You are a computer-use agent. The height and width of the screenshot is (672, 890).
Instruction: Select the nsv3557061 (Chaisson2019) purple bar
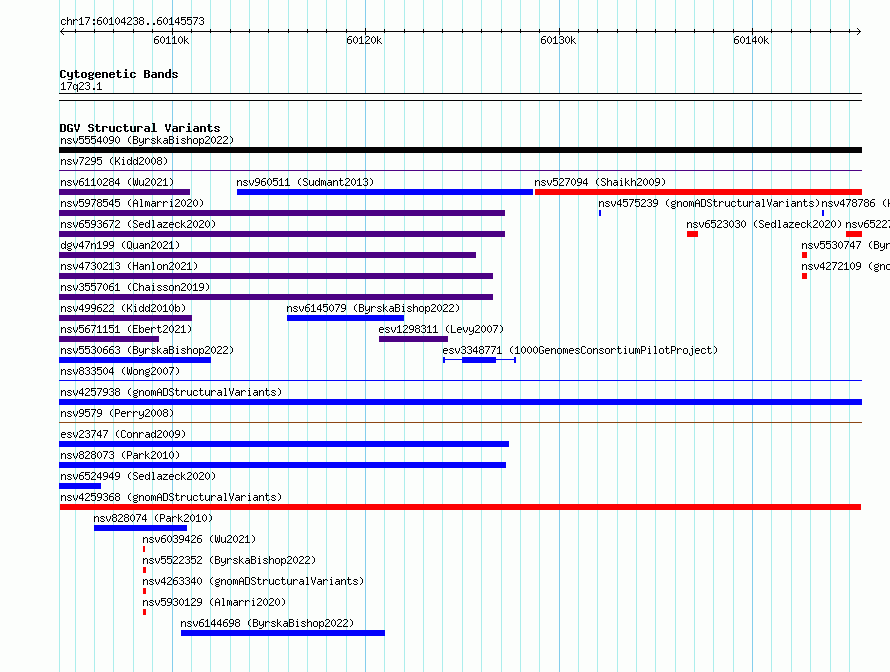click(276, 297)
